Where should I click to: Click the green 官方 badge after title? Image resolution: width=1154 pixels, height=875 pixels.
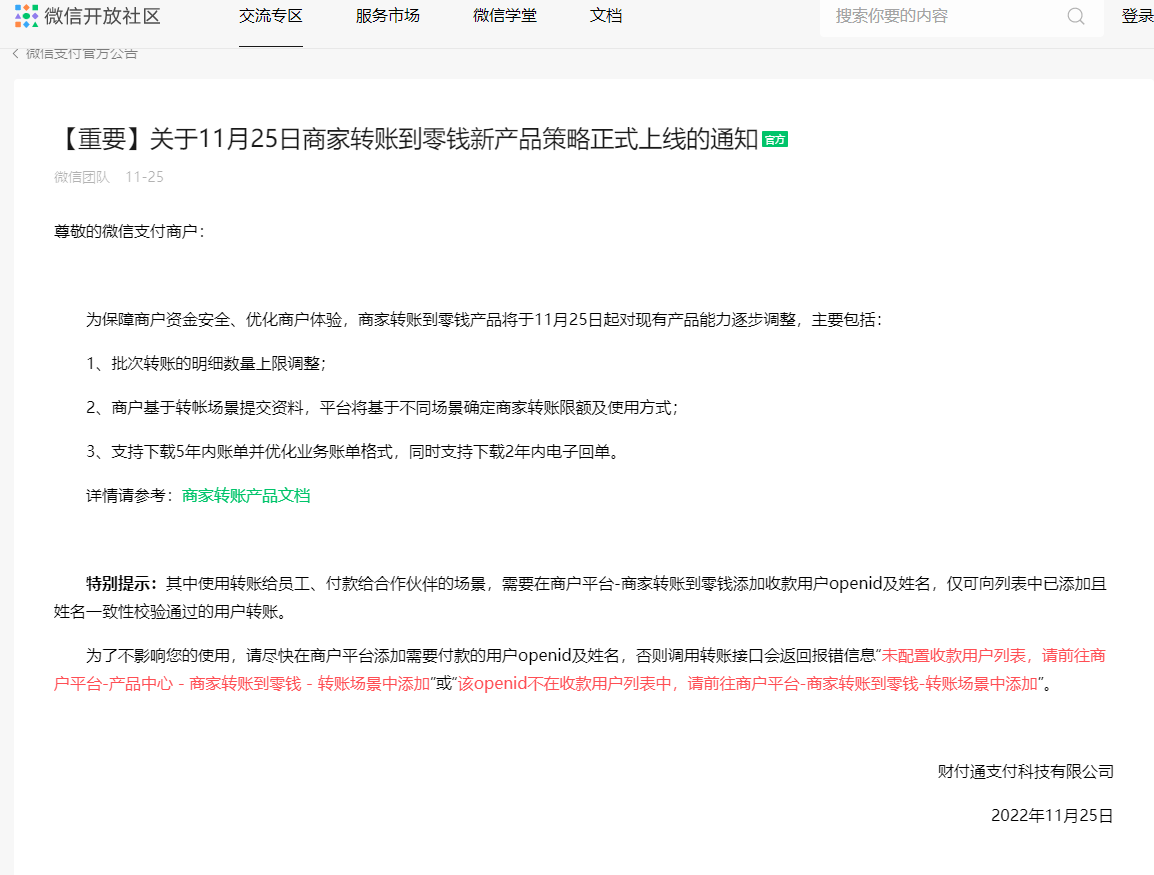pos(775,140)
